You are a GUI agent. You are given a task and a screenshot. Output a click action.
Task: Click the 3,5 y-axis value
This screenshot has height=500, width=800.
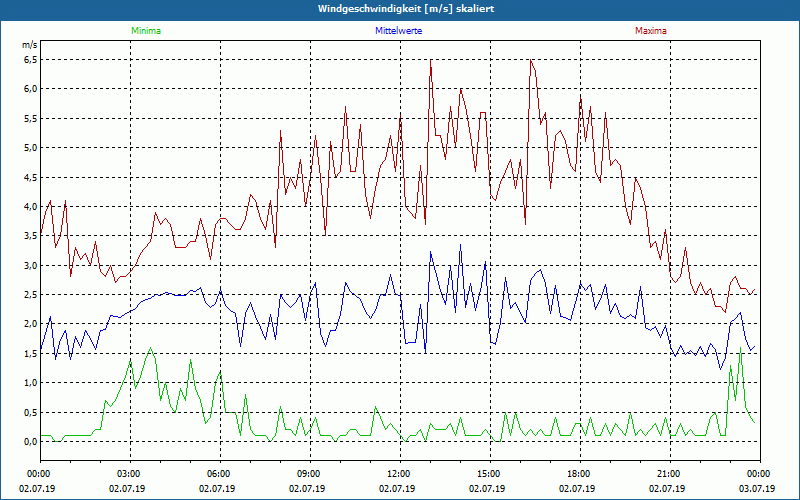click(x=31, y=236)
